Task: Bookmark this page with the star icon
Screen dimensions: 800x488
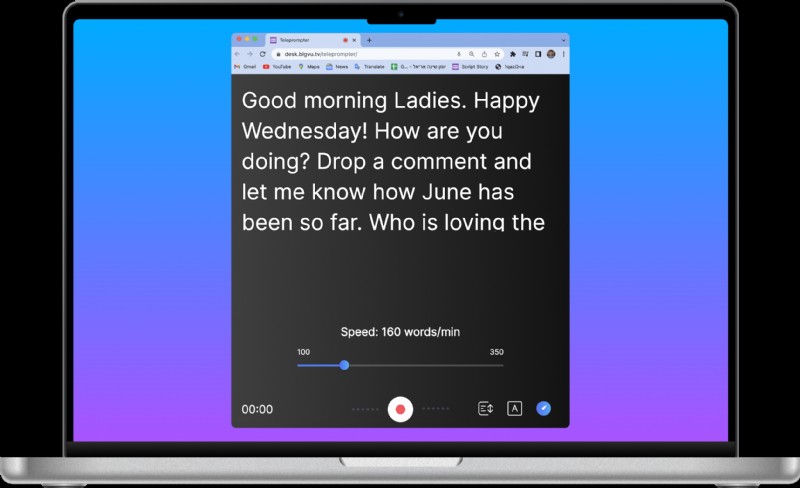Action: click(x=497, y=54)
